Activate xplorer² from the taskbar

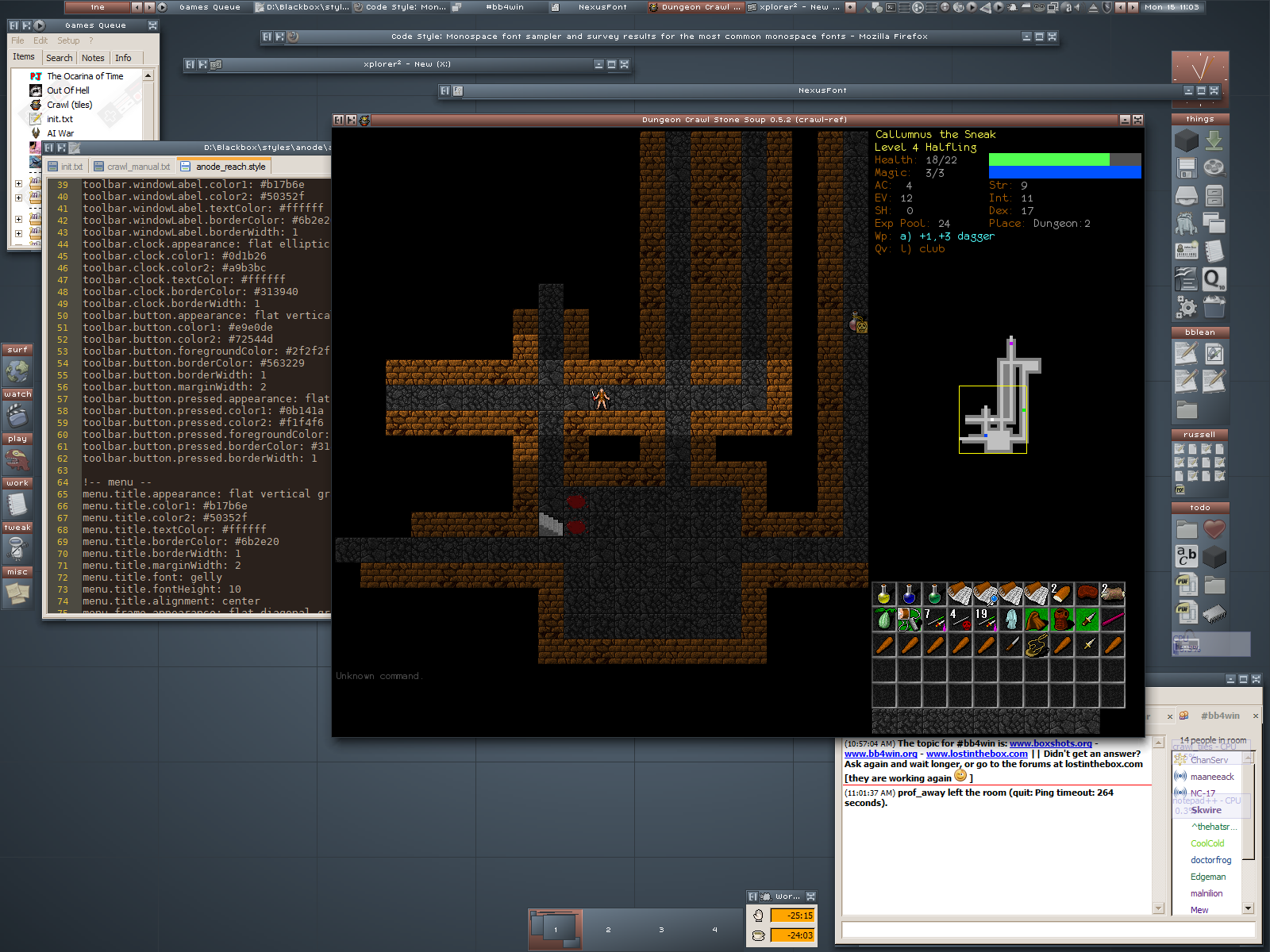click(794, 7)
